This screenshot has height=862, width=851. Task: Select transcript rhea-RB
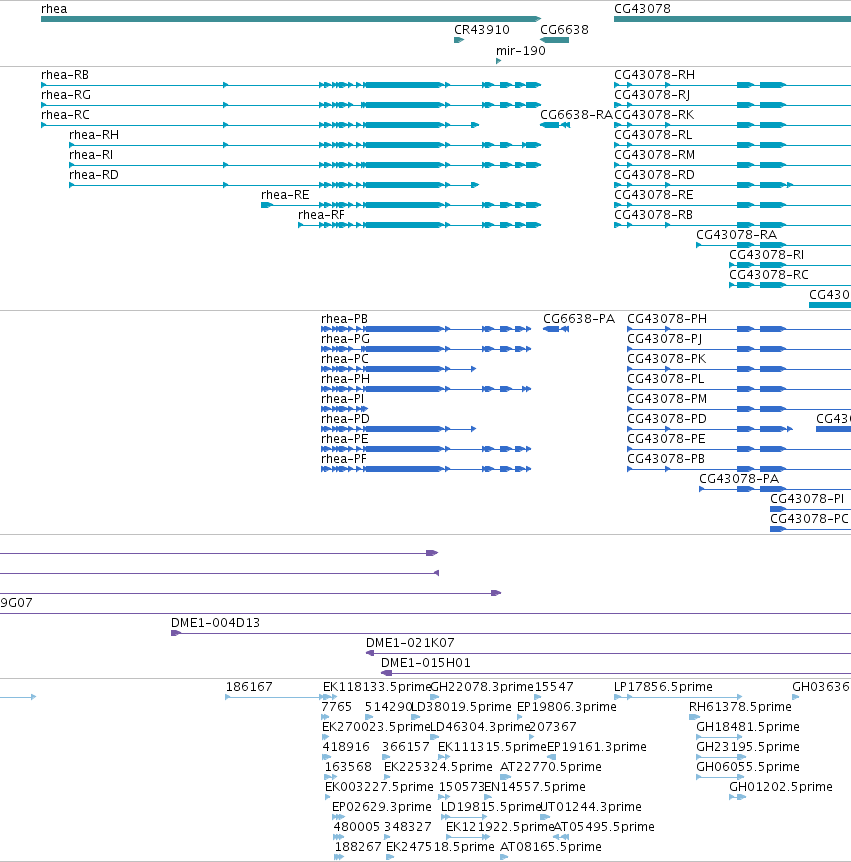(x=291, y=85)
